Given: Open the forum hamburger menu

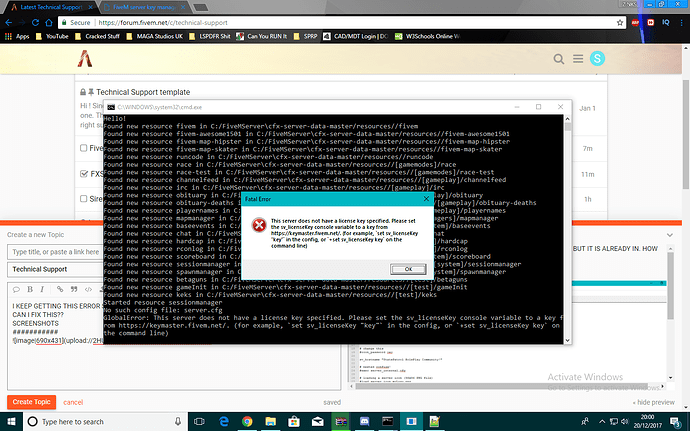Looking at the screenshot, I should (578, 59).
